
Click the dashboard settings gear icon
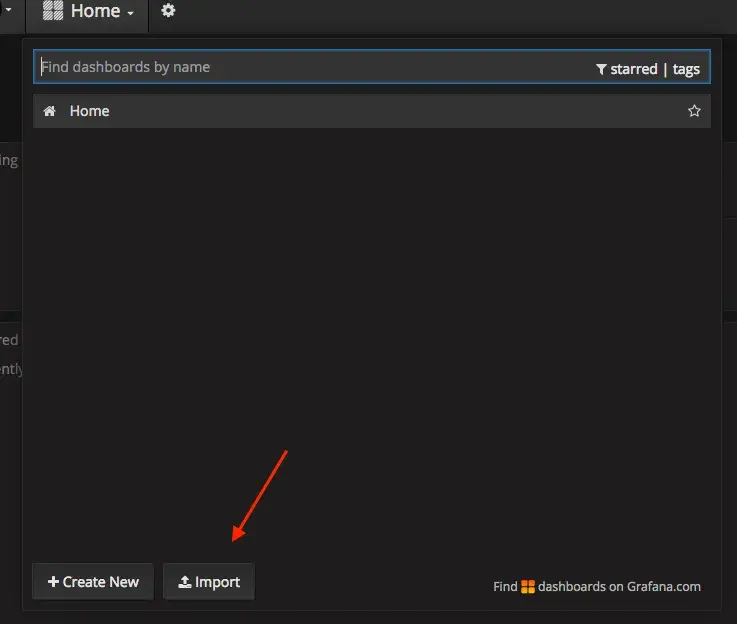pyautogui.click(x=168, y=10)
